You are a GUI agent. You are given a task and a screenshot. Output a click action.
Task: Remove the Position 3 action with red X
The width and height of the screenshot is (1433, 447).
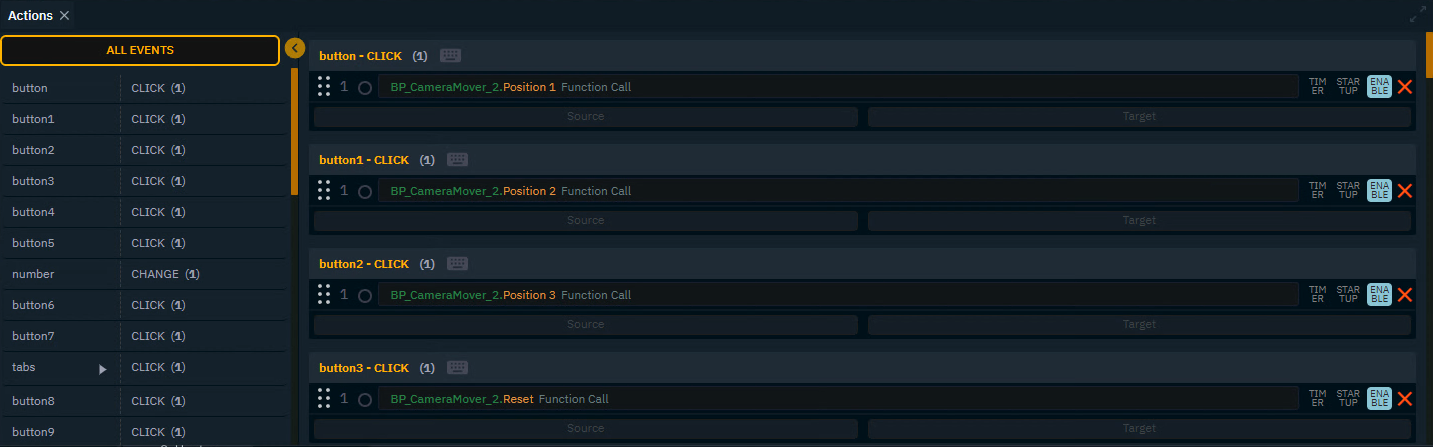[1404, 295]
